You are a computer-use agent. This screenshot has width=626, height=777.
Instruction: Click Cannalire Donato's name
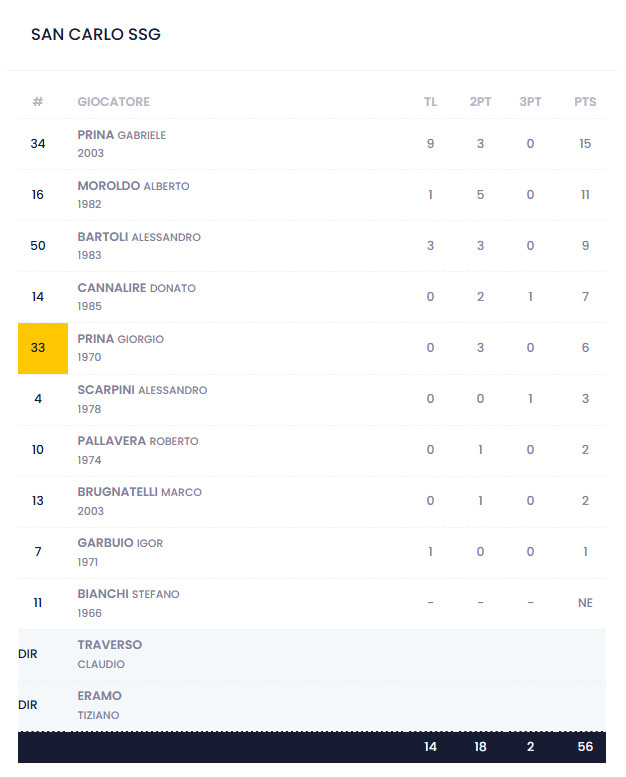coord(136,288)
